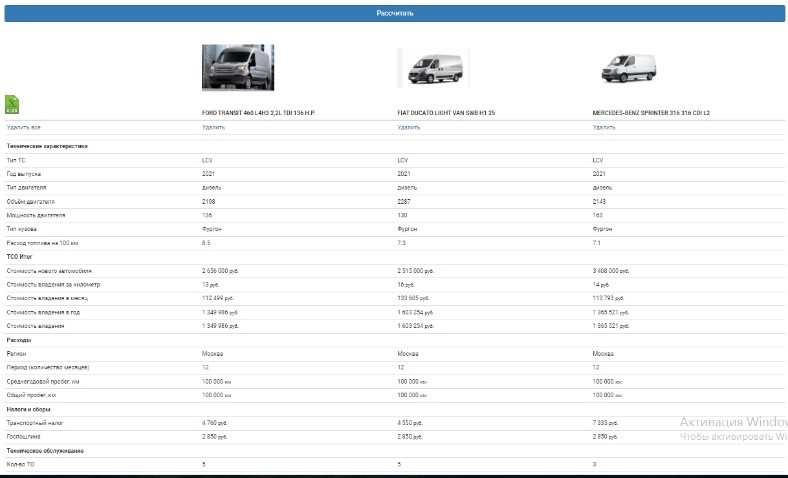Delete the Ford Transit column via Удалить

tap(213, 128)
